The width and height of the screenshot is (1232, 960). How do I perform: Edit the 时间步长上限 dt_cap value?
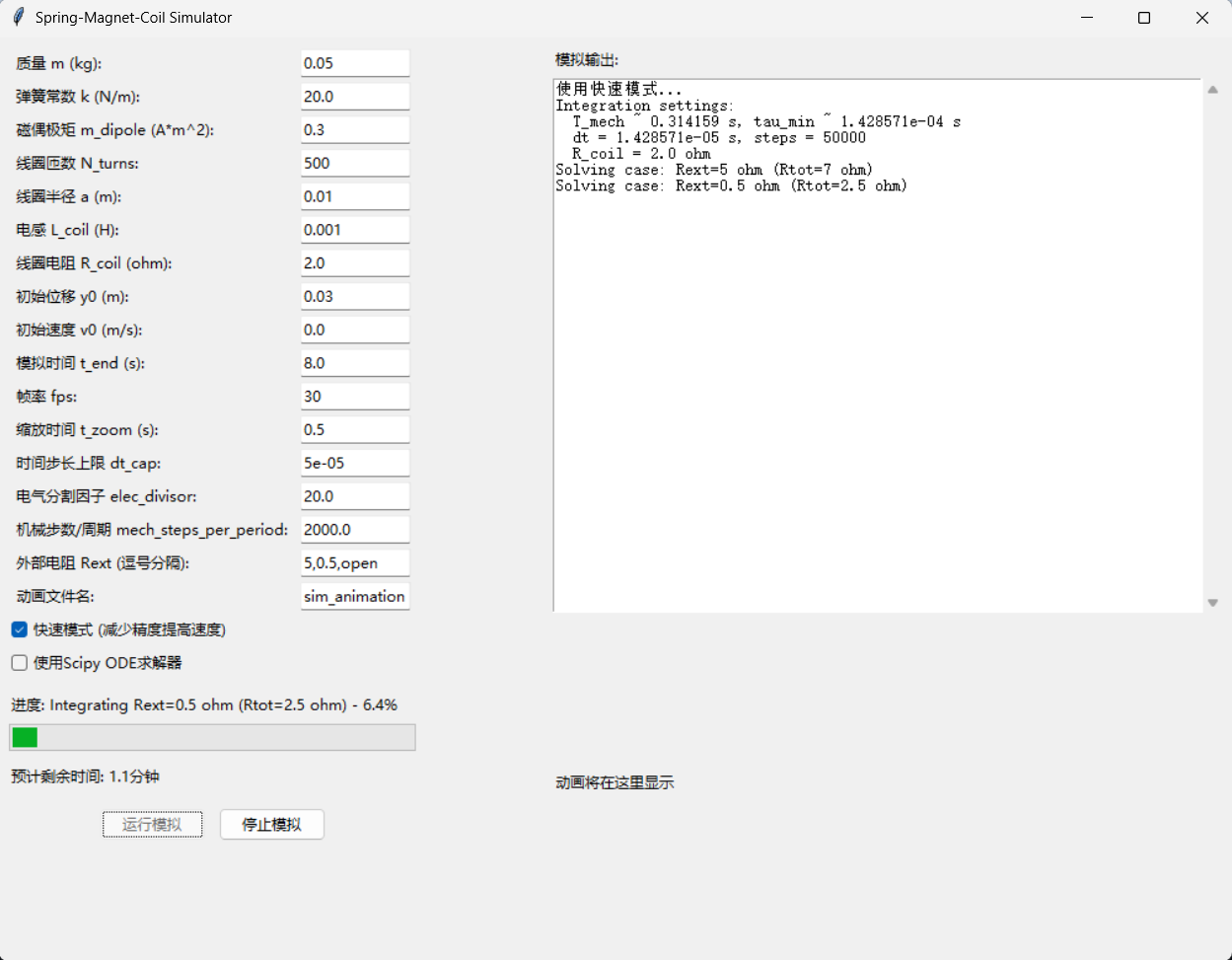click(355, 463)
